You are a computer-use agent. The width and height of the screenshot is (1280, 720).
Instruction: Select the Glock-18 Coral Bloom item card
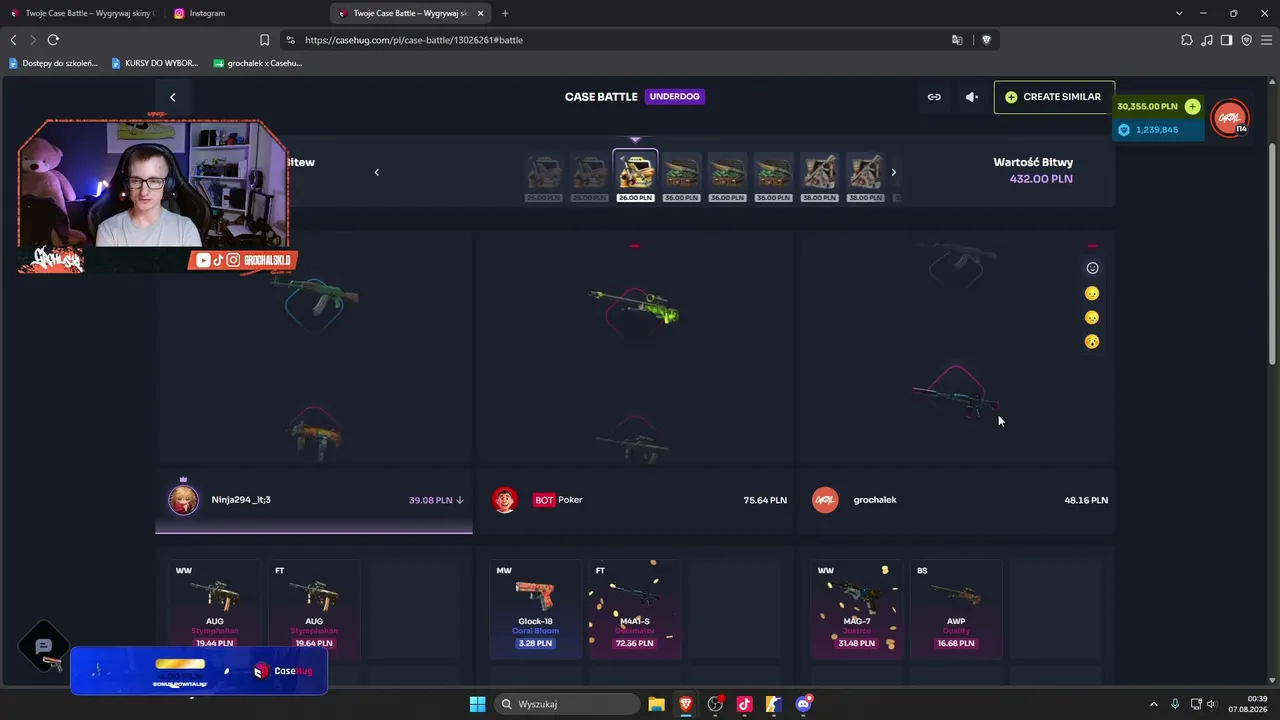click(535, 610)
